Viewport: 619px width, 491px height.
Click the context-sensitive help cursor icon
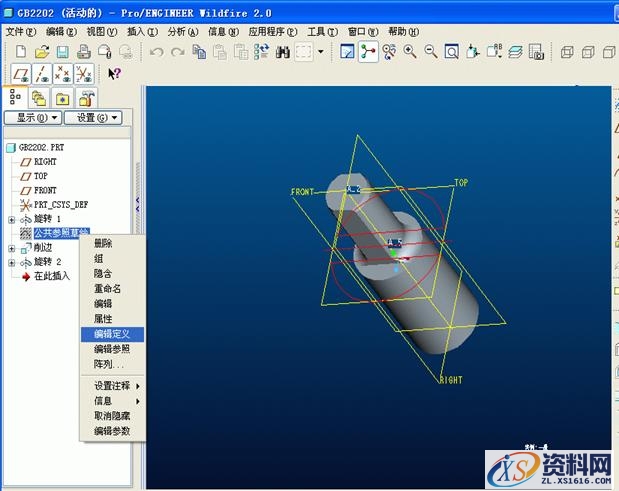pos(114,74)
